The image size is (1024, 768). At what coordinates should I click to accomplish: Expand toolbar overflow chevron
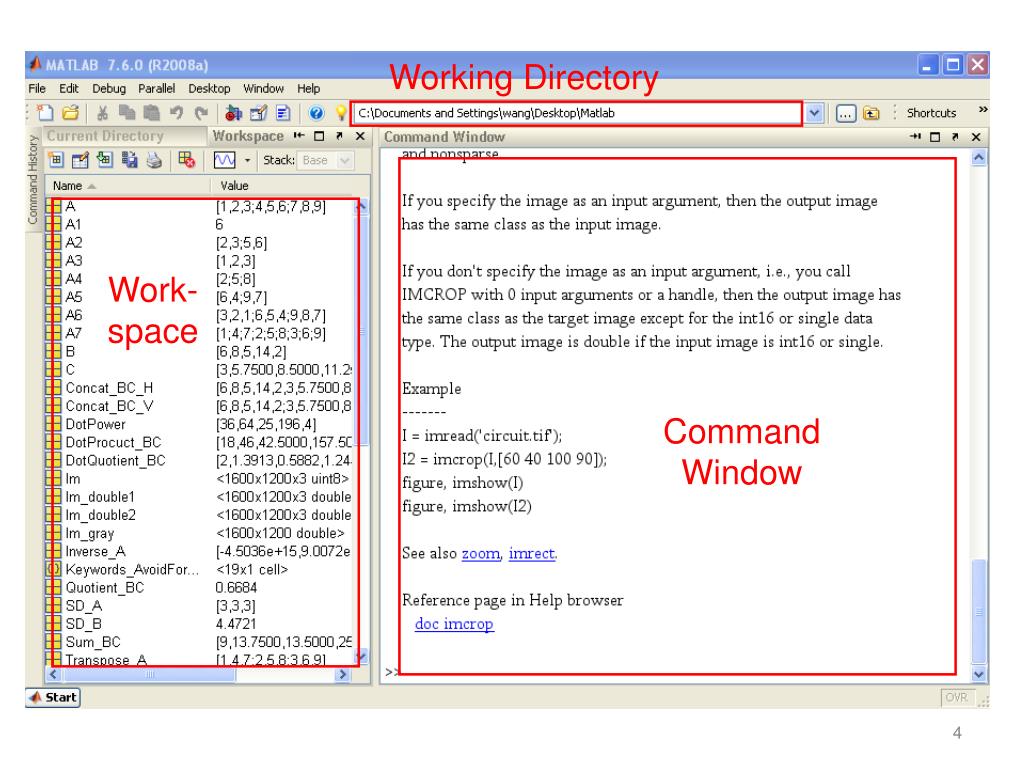click(982, 110)
